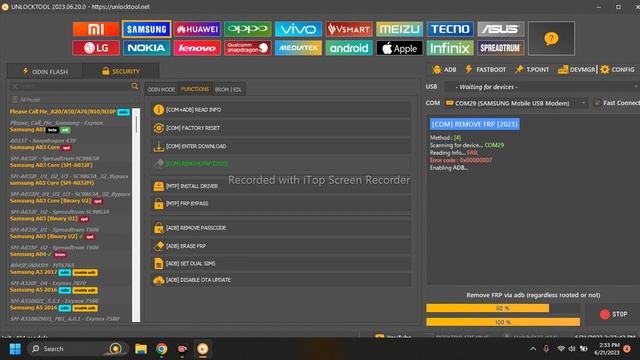Select the Xiaomi MI brand logo

[x=96, y=29]
